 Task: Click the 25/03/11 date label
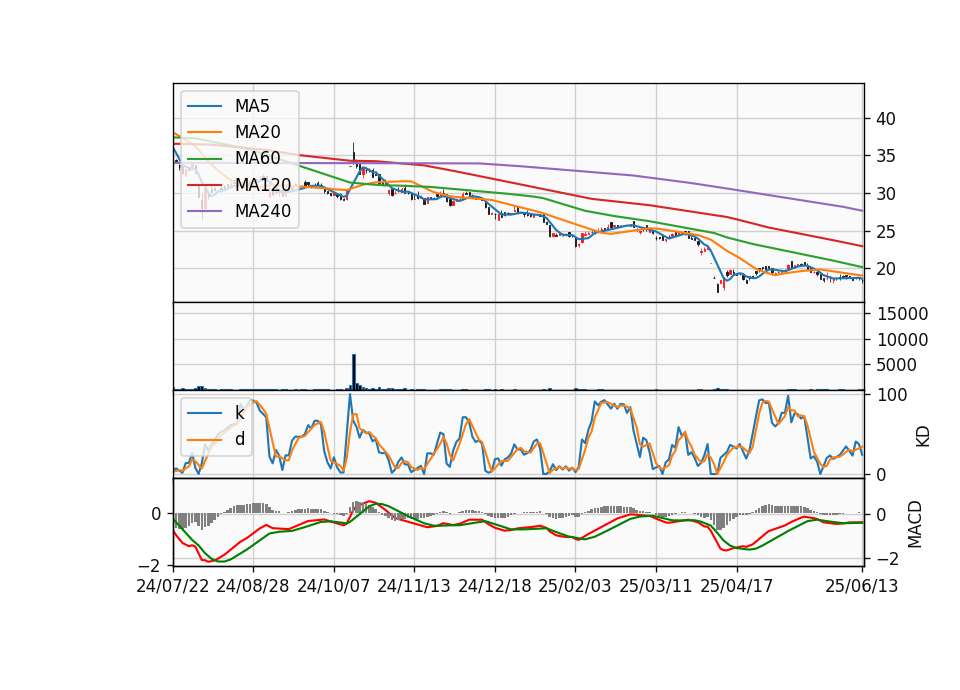click(656, 586)
